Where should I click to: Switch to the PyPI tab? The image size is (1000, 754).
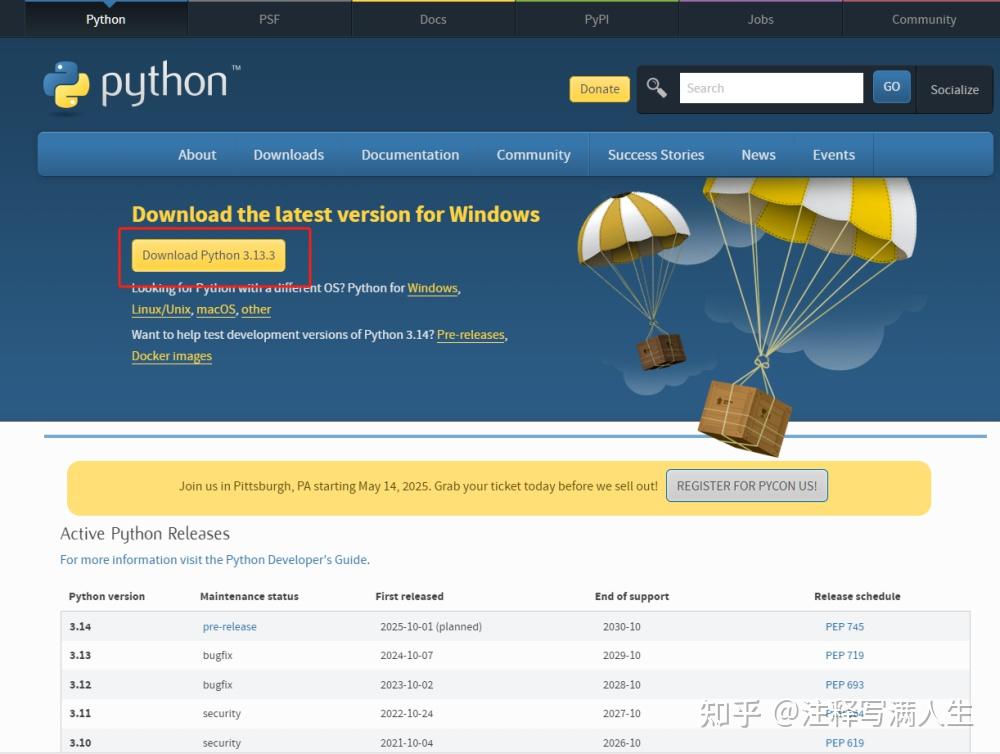pos(596,18)
